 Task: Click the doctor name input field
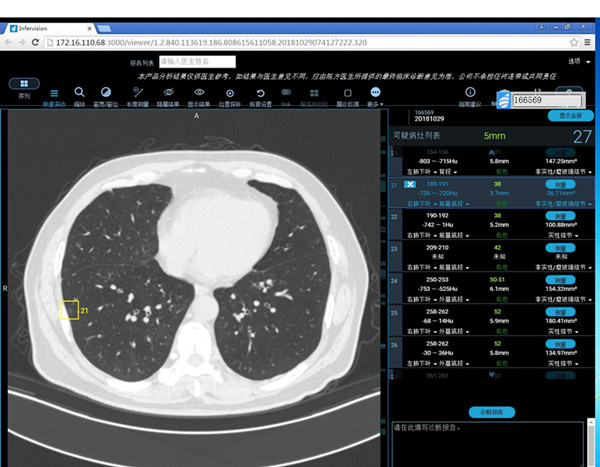[x=195, y=61]
